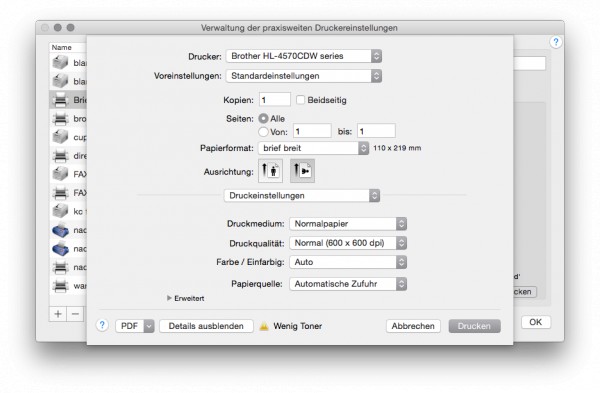Image resolution: width=600 pixels, height=393 pixels.
Task: Expand the Erweitert disclosure triangle
Action: coord(169,298)
